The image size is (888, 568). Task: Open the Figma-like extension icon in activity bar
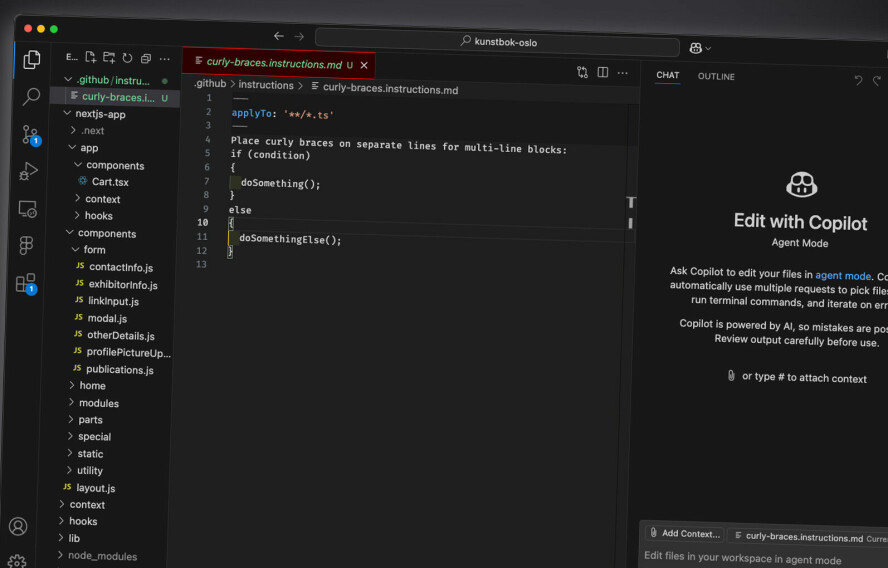(x=26, y=245)
